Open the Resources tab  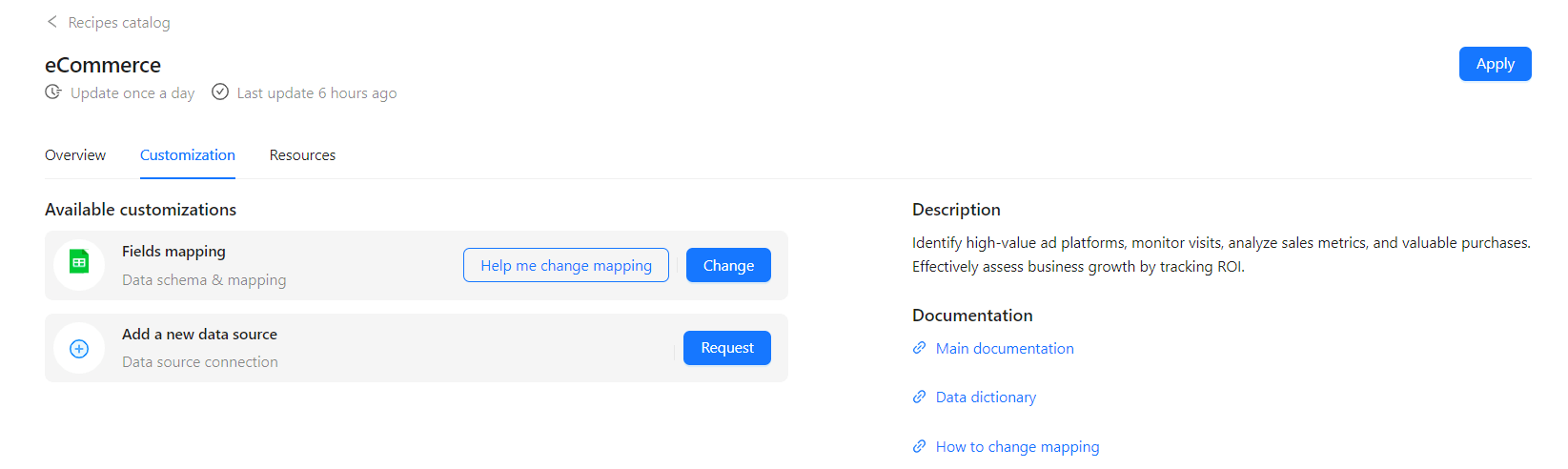pyautogui.click(x=302, y=155)
